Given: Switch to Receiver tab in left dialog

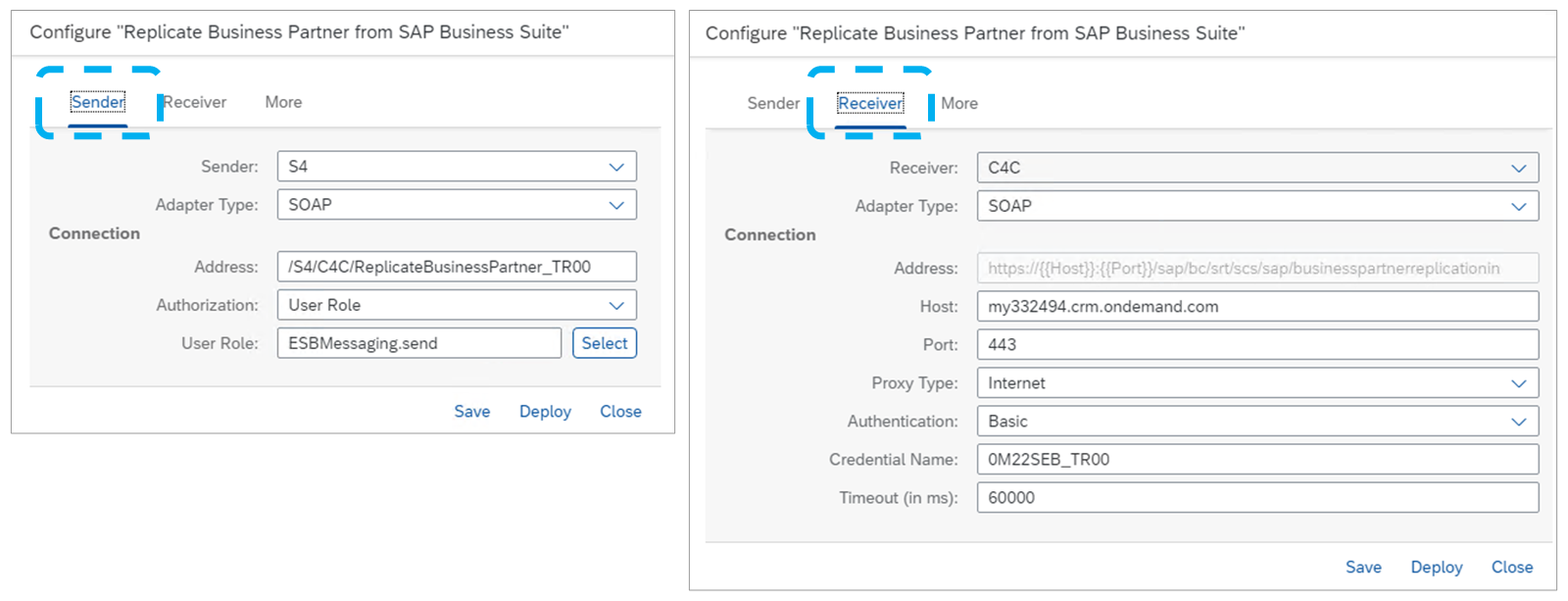Looking at the screenshot, I should click(194, 102).
